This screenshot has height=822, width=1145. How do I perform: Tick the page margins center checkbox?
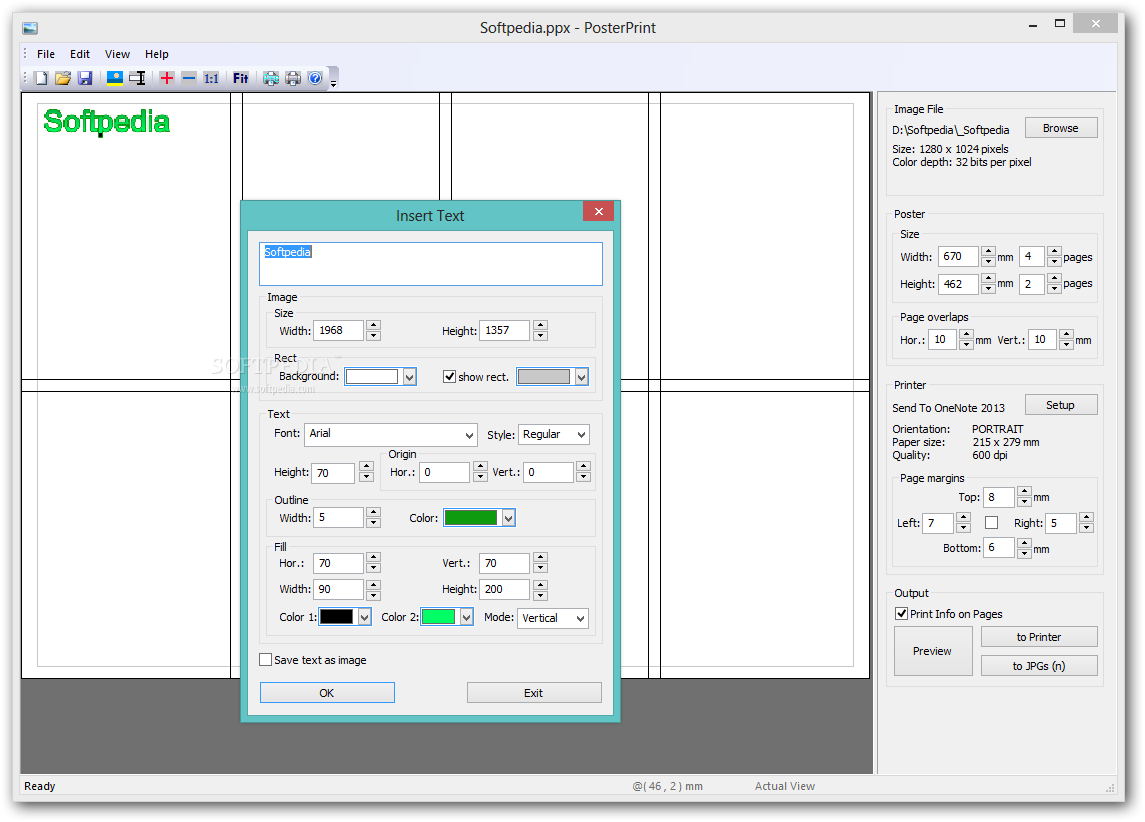991,523
